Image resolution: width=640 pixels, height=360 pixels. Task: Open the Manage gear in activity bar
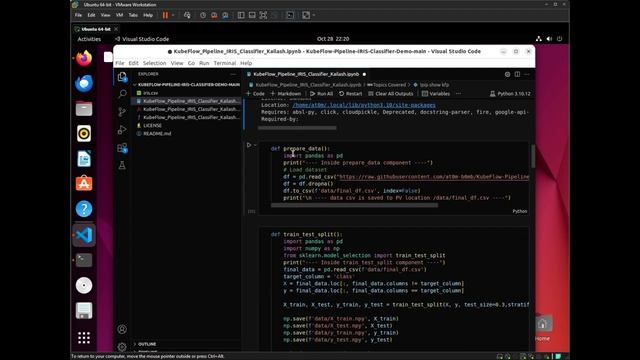(x=122, y=347)
